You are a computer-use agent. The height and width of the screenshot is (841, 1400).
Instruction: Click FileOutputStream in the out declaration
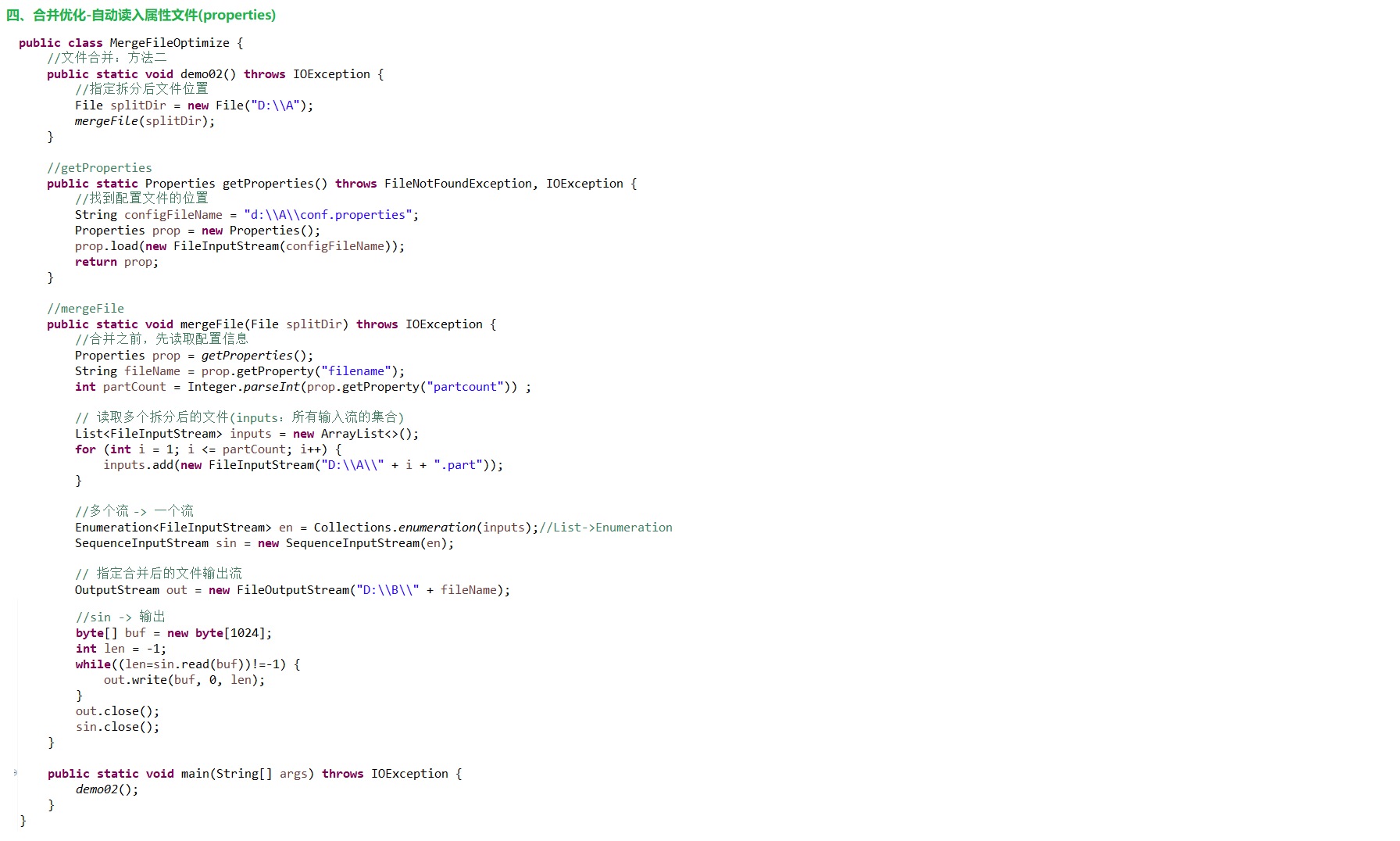(x=293, y=590)
